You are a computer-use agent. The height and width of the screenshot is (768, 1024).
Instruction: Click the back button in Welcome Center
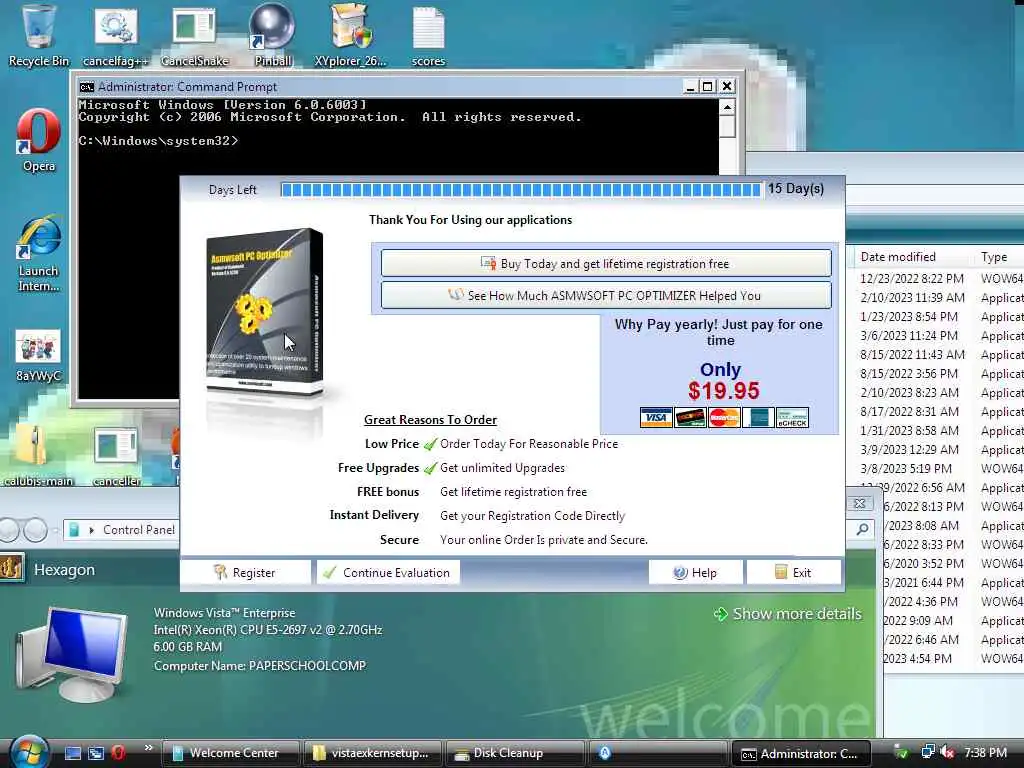7,530
